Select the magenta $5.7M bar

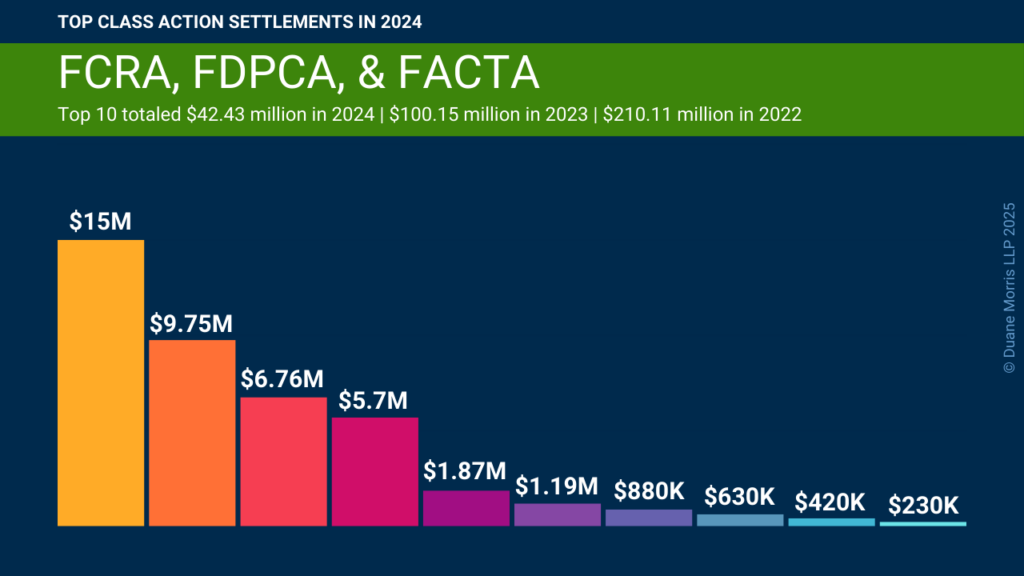tap(375, 472)
